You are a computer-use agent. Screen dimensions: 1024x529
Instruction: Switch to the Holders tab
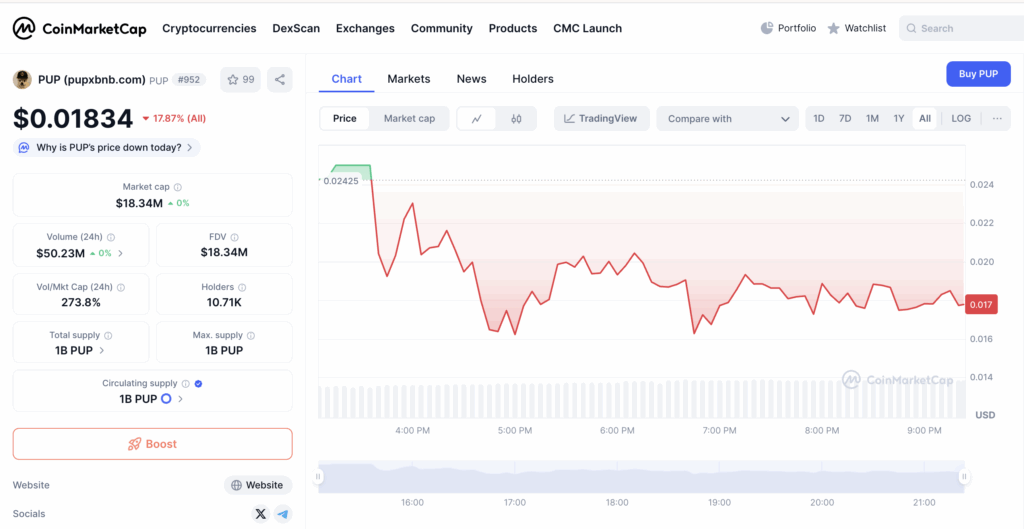tap(532, 79)
